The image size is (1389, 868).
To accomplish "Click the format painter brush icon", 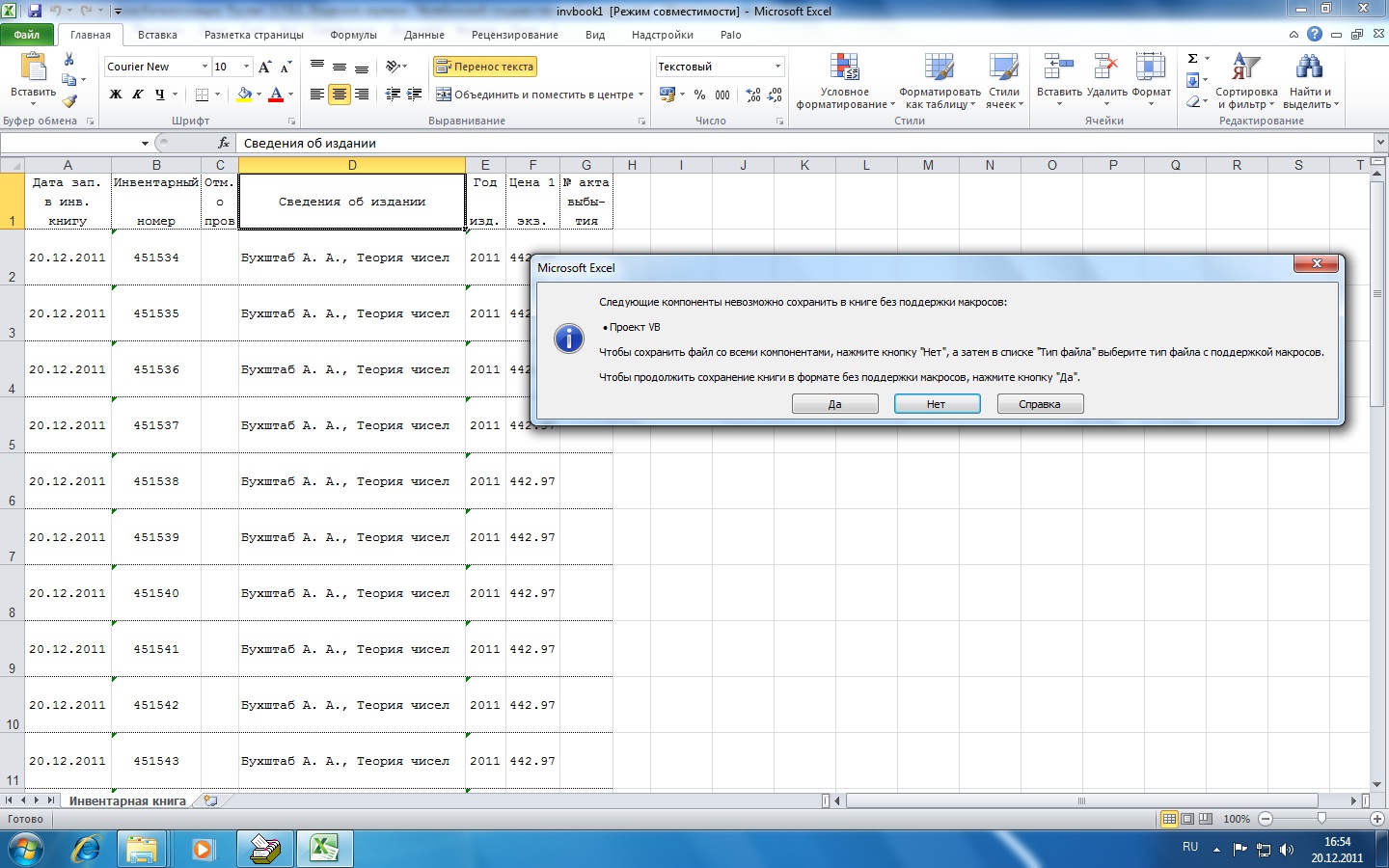I will [x=69, y=100].
